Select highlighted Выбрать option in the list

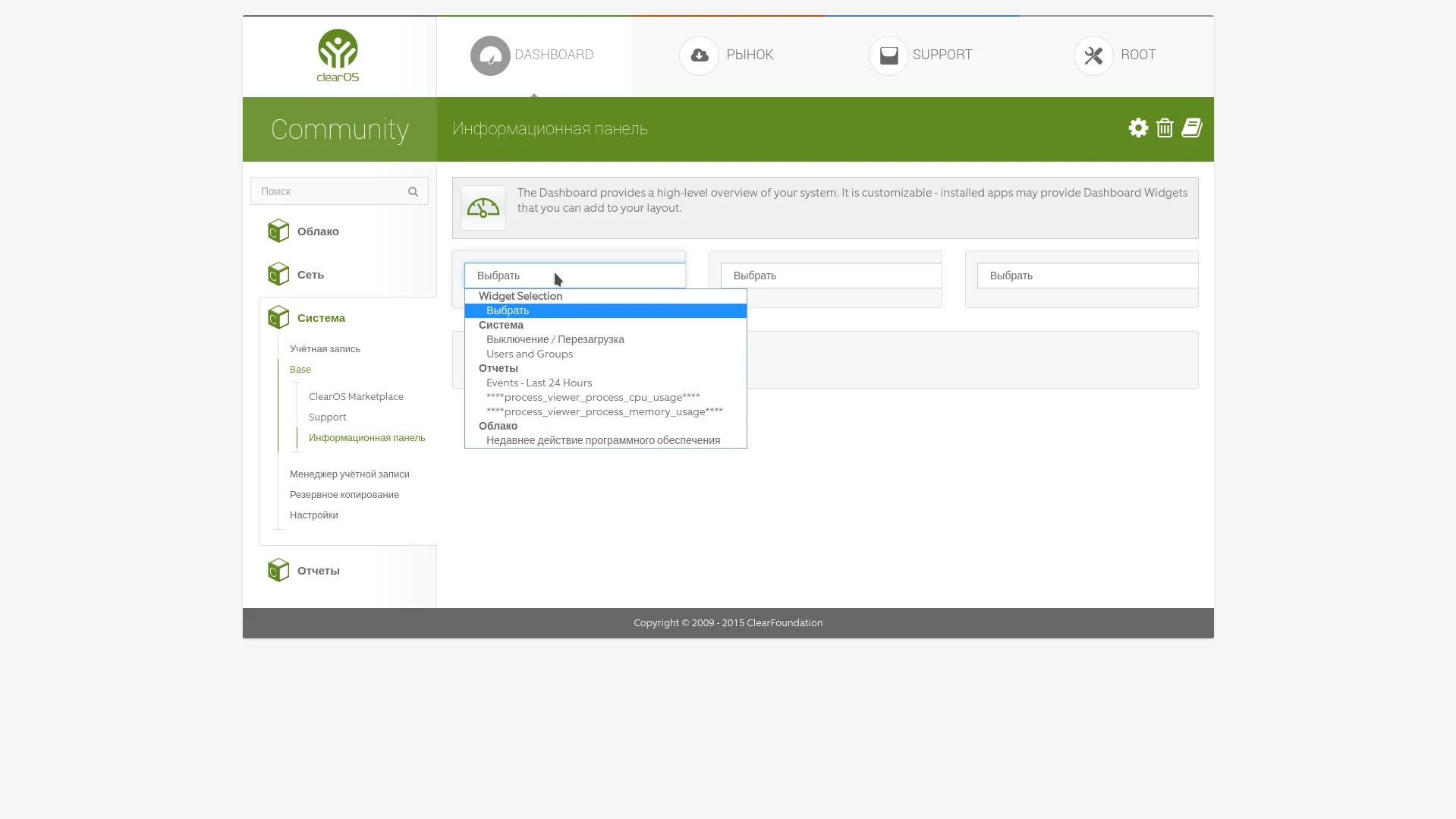[605, 310]
